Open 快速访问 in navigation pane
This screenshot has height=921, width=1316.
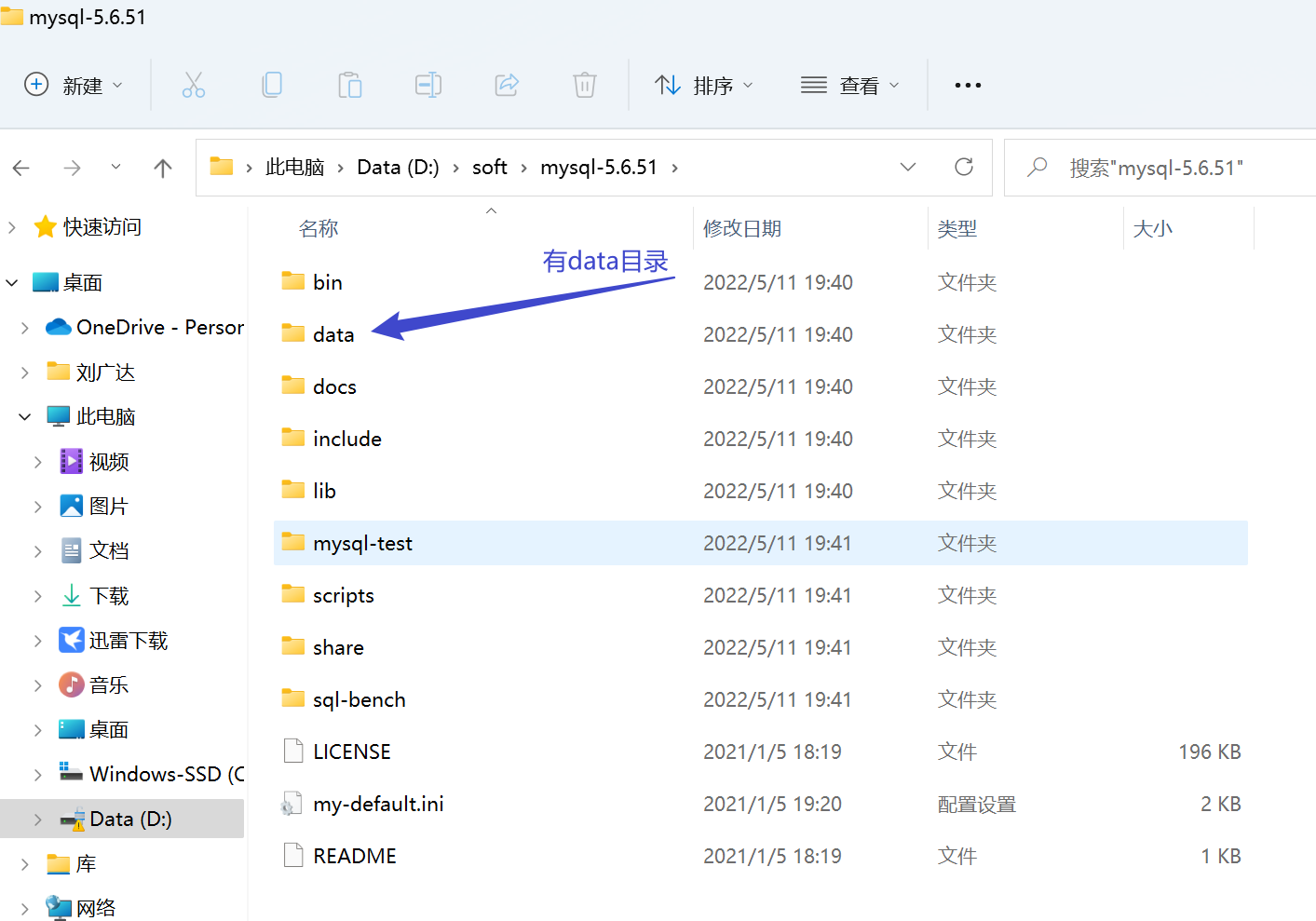click(102, 227)
